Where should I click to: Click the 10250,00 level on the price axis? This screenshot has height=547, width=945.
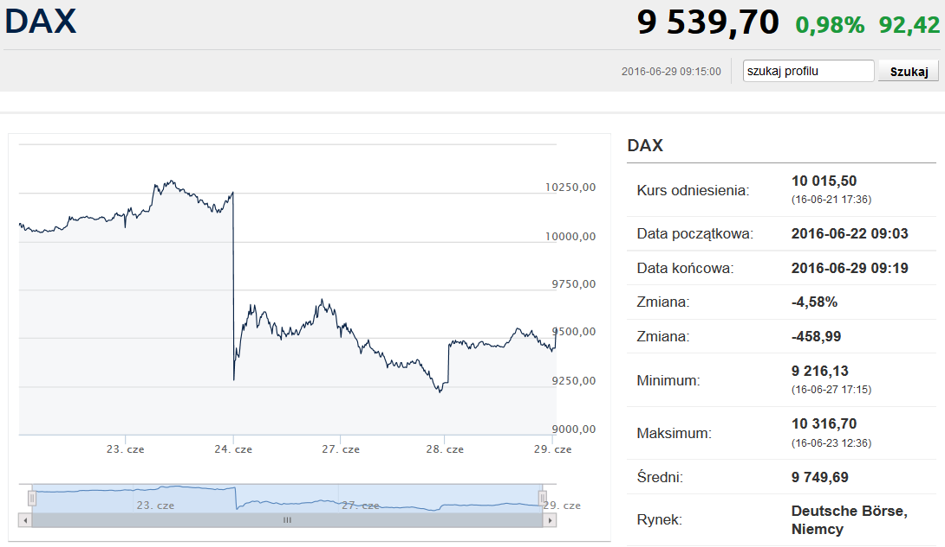[x=571, y=187]
